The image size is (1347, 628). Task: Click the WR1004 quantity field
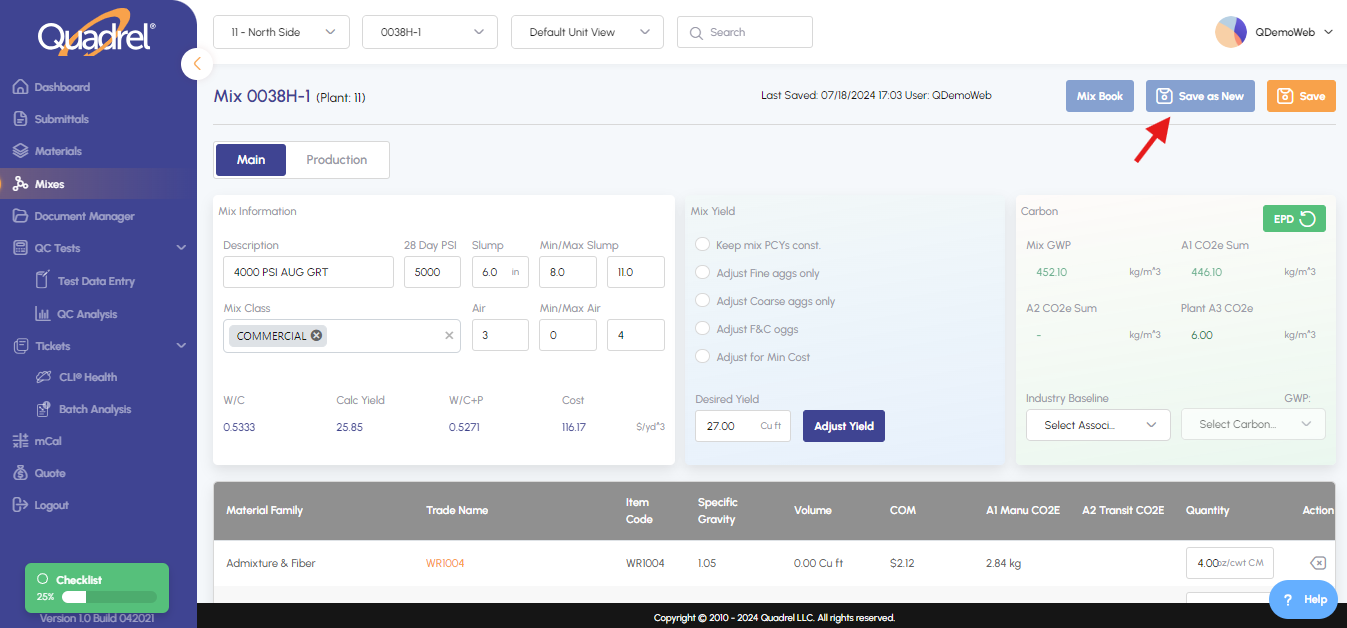[x=1229, y=563]
